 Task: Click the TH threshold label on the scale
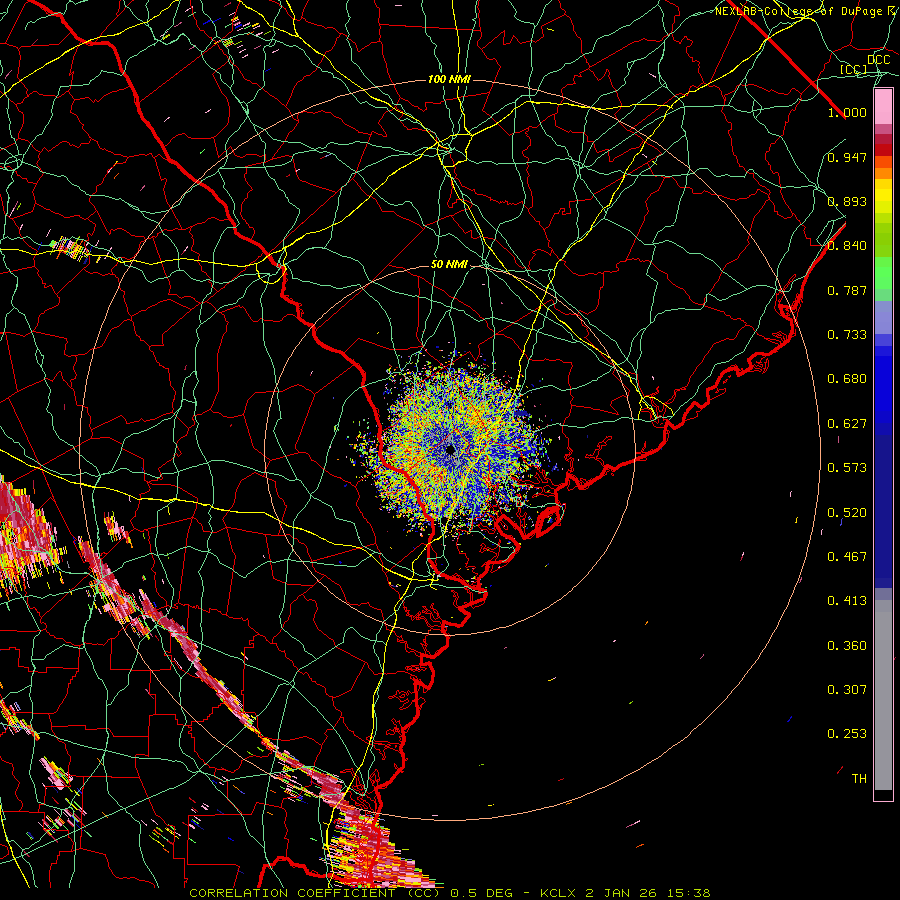(x=859, y=779)
